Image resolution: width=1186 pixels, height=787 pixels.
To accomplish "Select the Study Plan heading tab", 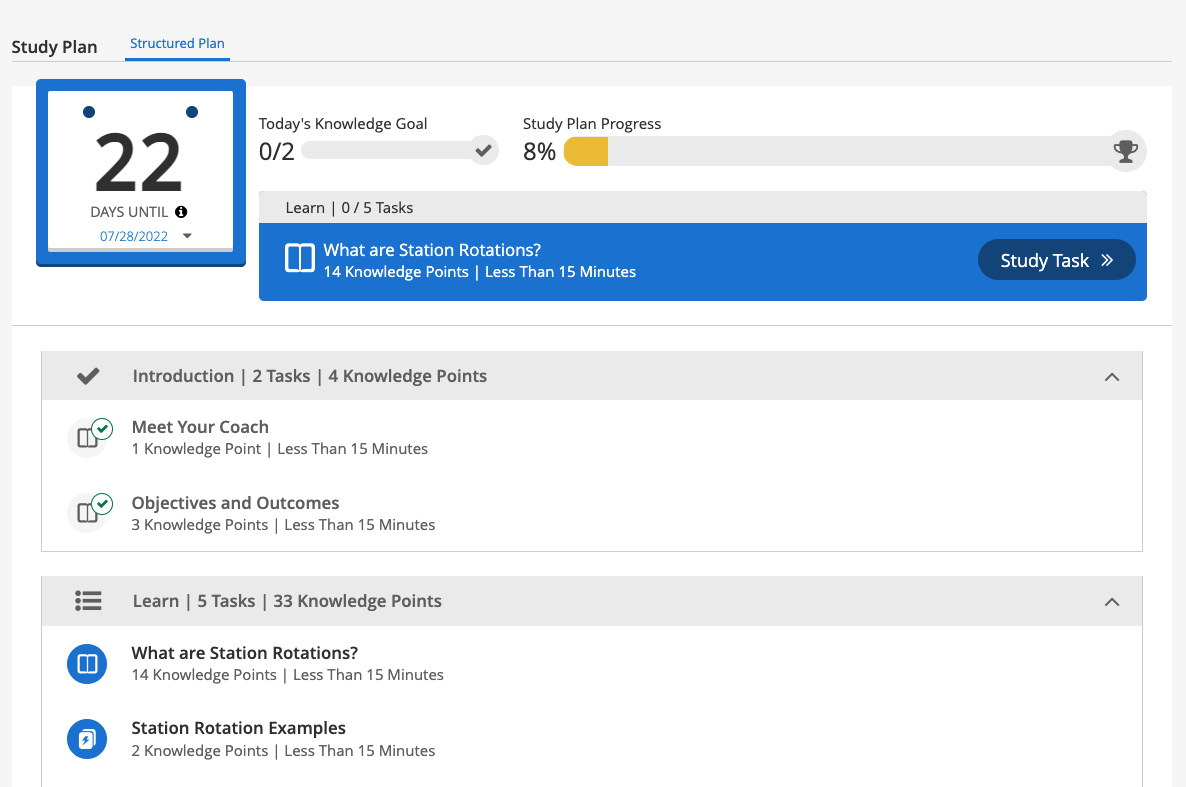I will click(54, 47).
